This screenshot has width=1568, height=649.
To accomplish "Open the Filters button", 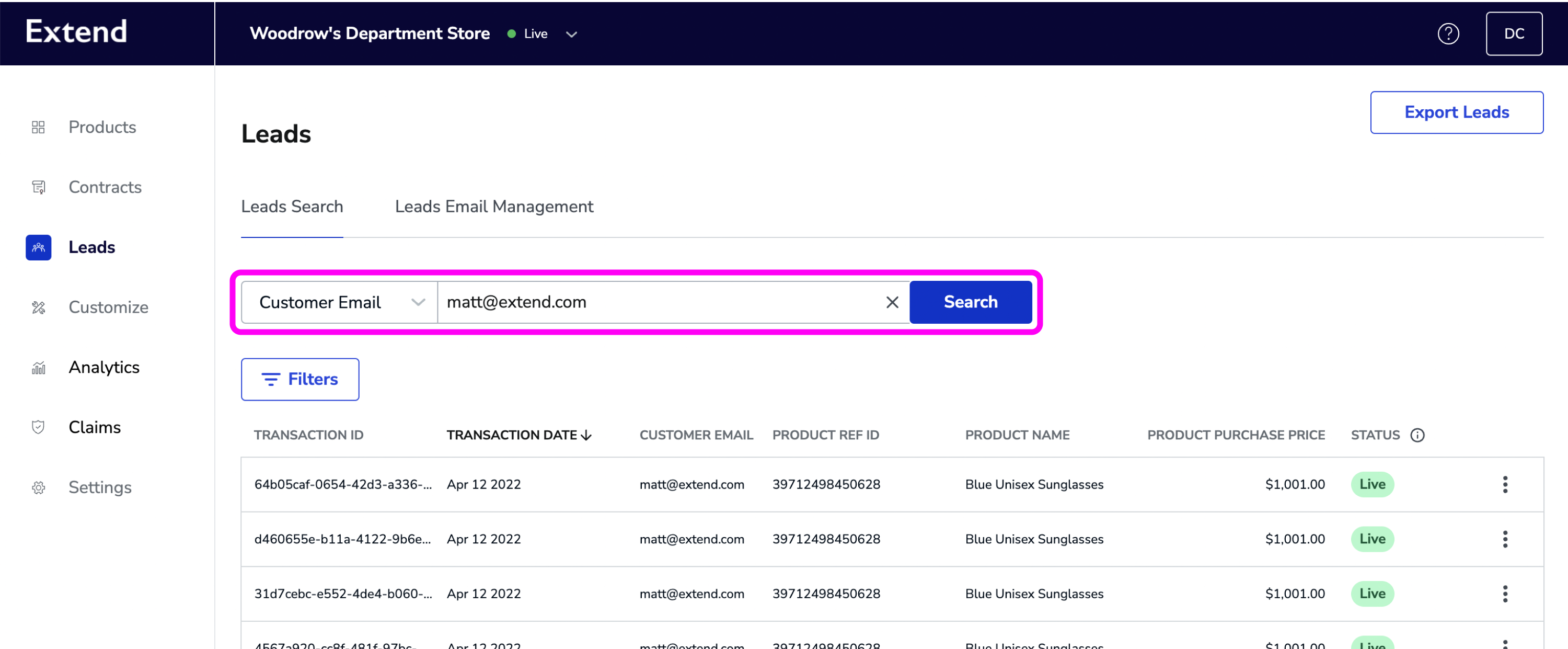I will pyautogui.click(x=300, y=379).
